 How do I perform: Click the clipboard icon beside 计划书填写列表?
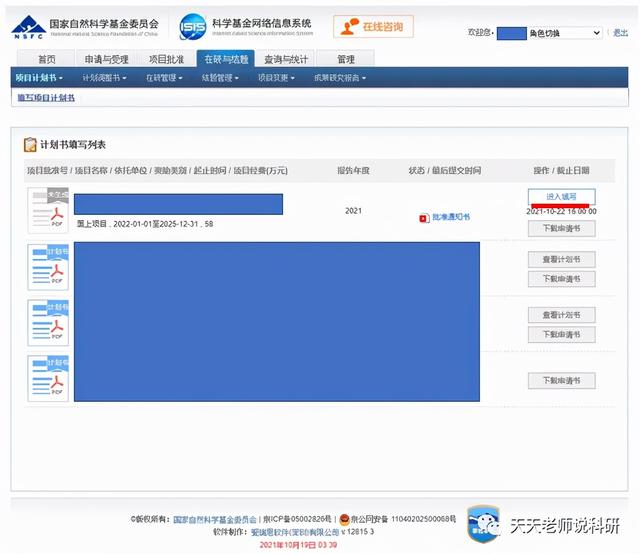30,145
